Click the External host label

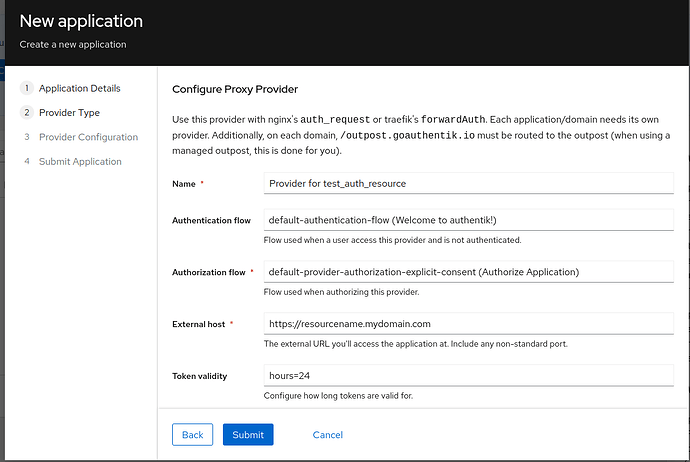coord(198,324)
